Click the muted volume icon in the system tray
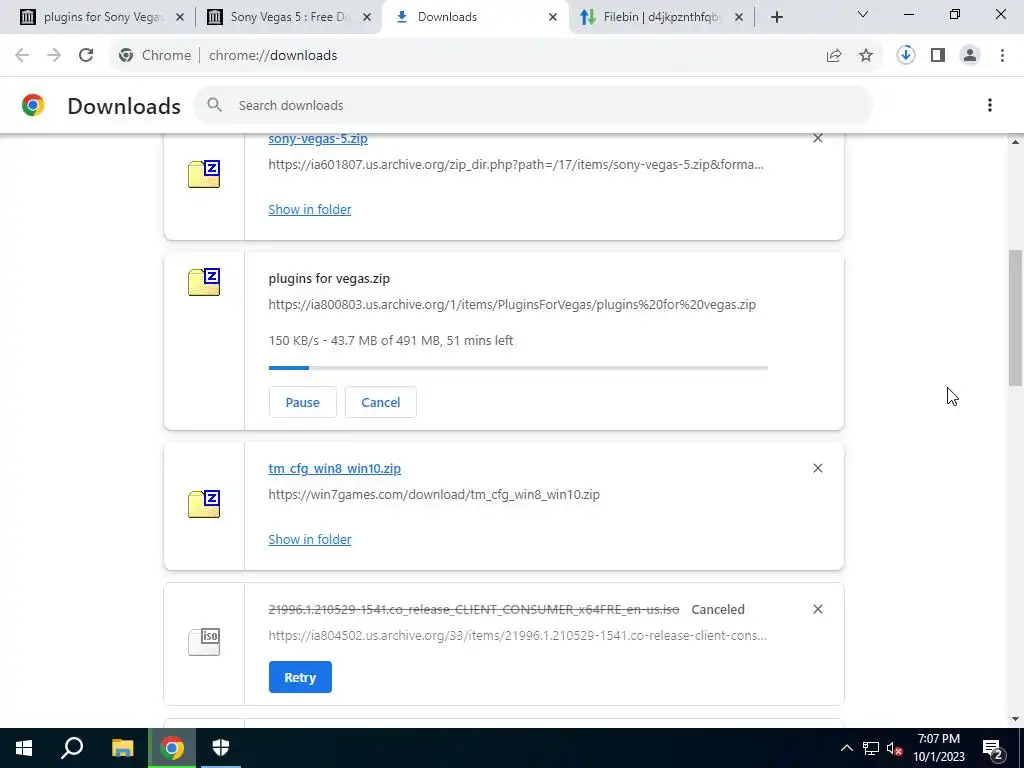 tap(894, 748)
